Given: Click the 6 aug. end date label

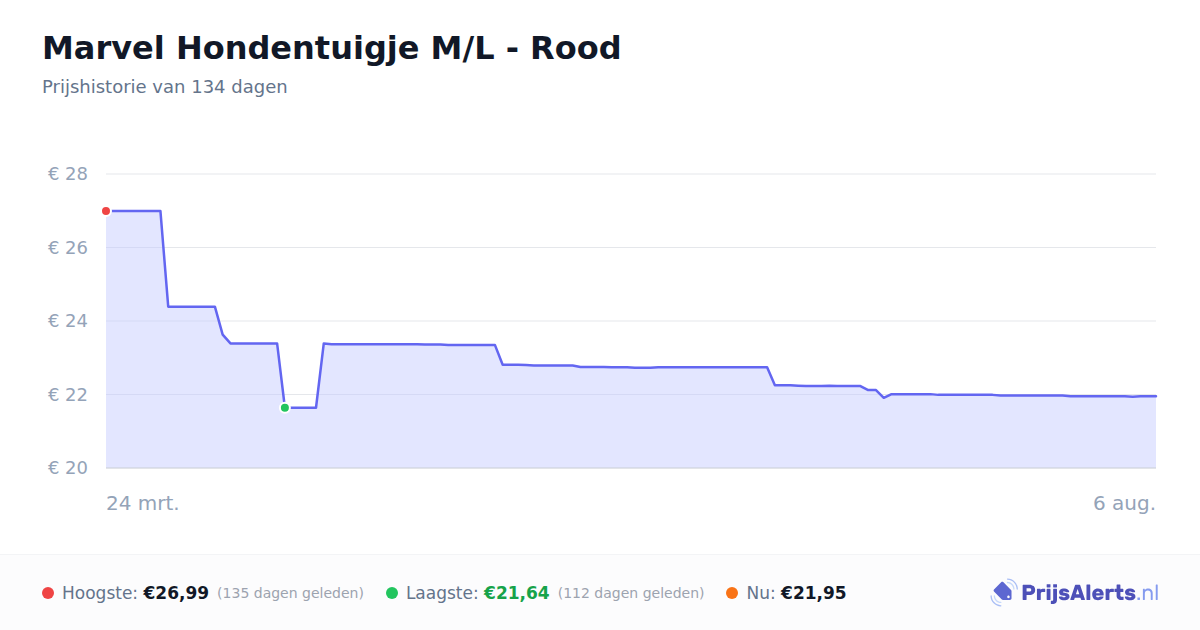Looking at the screenshot, I should (1124, 503).
